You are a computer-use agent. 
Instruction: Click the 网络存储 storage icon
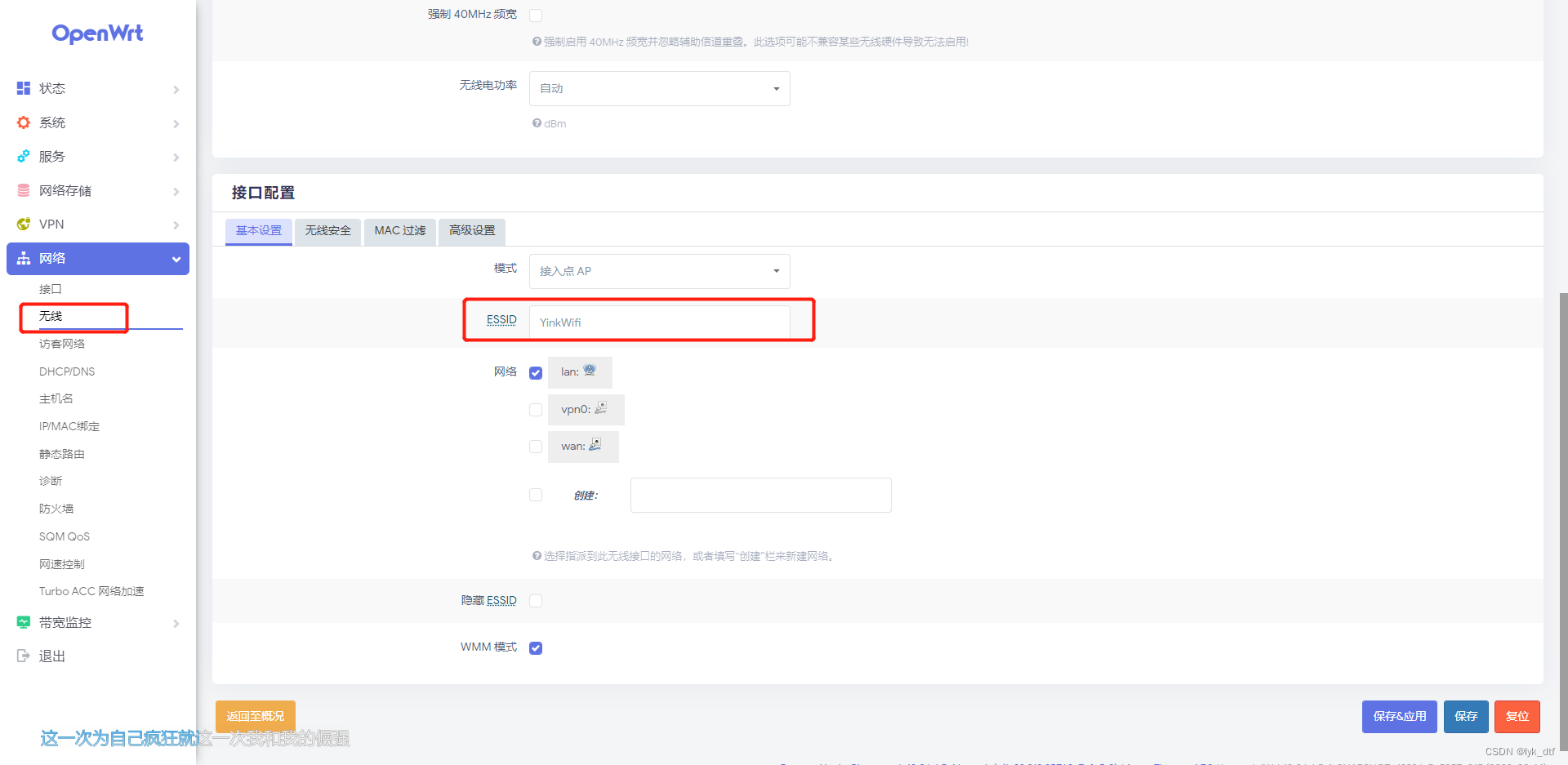23,190
